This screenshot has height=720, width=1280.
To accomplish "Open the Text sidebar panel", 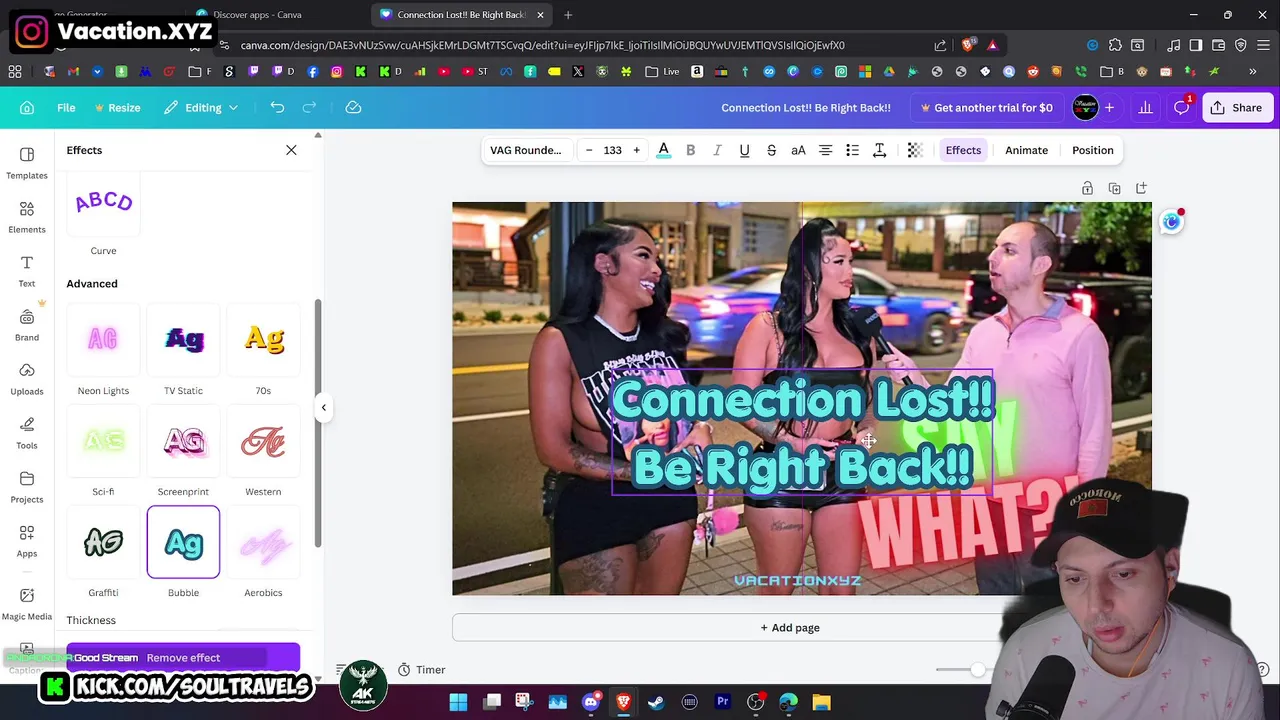I will pyautogui.click(x=27, y=270).
